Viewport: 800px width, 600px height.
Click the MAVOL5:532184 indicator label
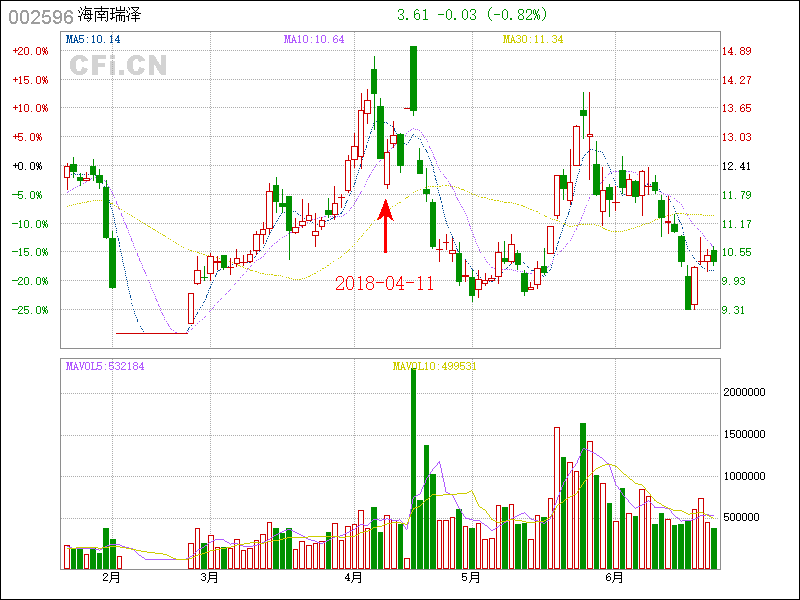pos(105,367)
